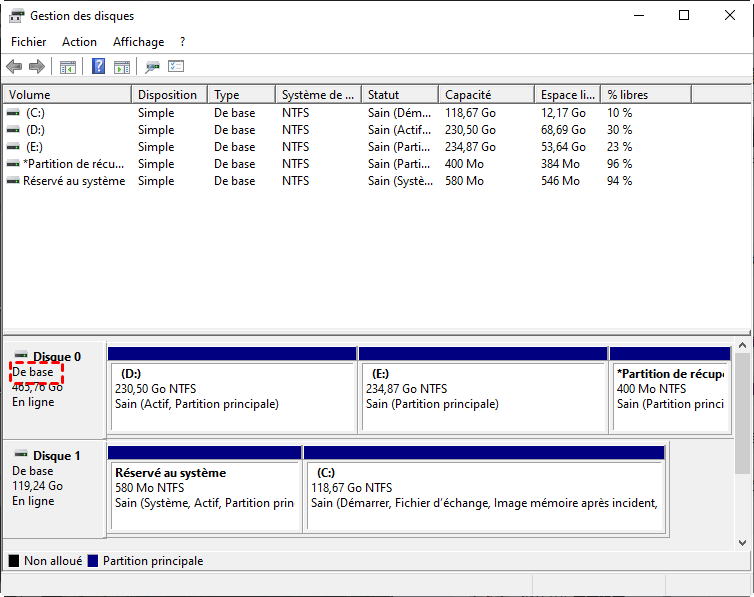Select the Réservé au système volume row

point(73,181)
